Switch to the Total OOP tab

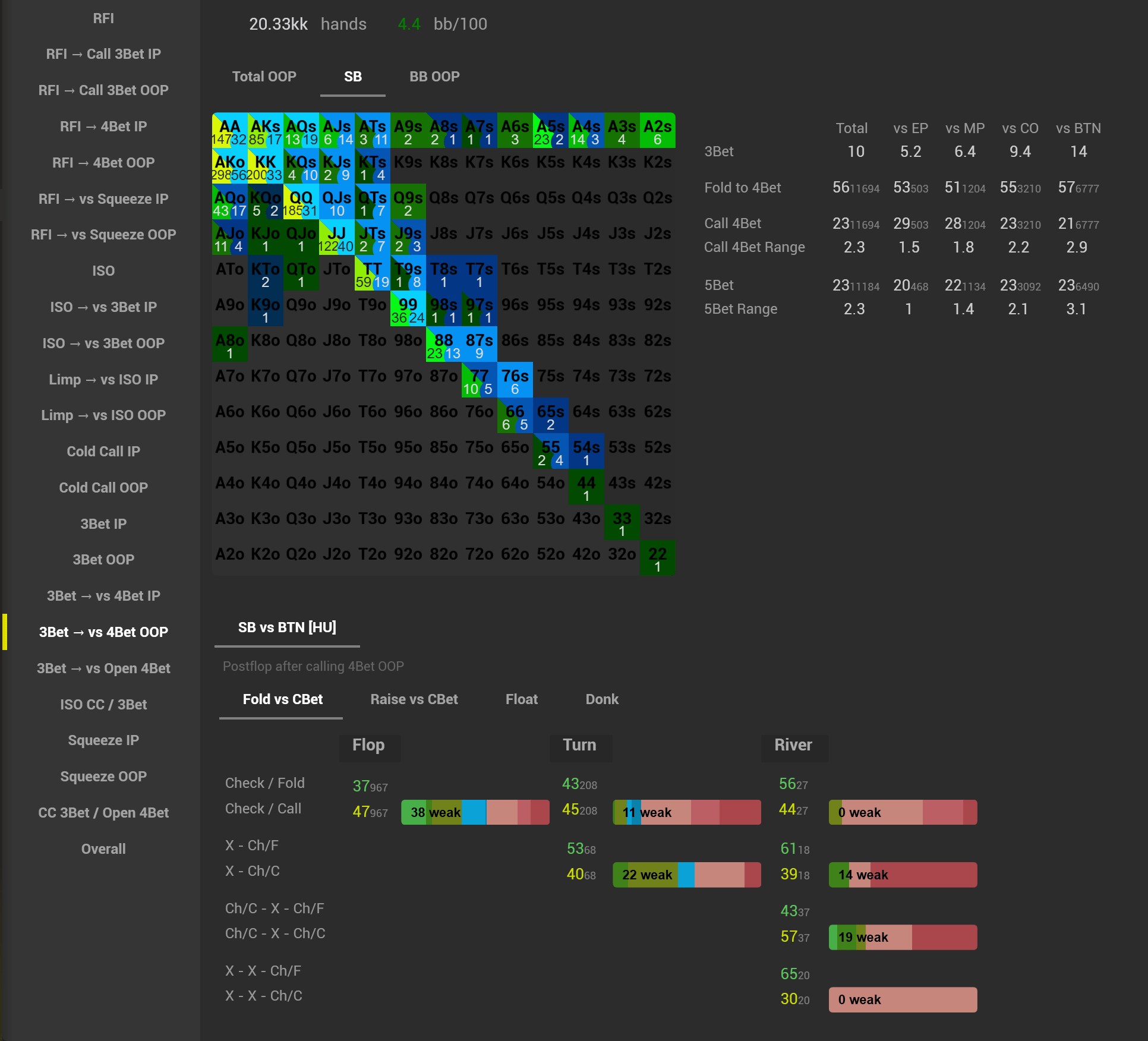pos(264,77)
